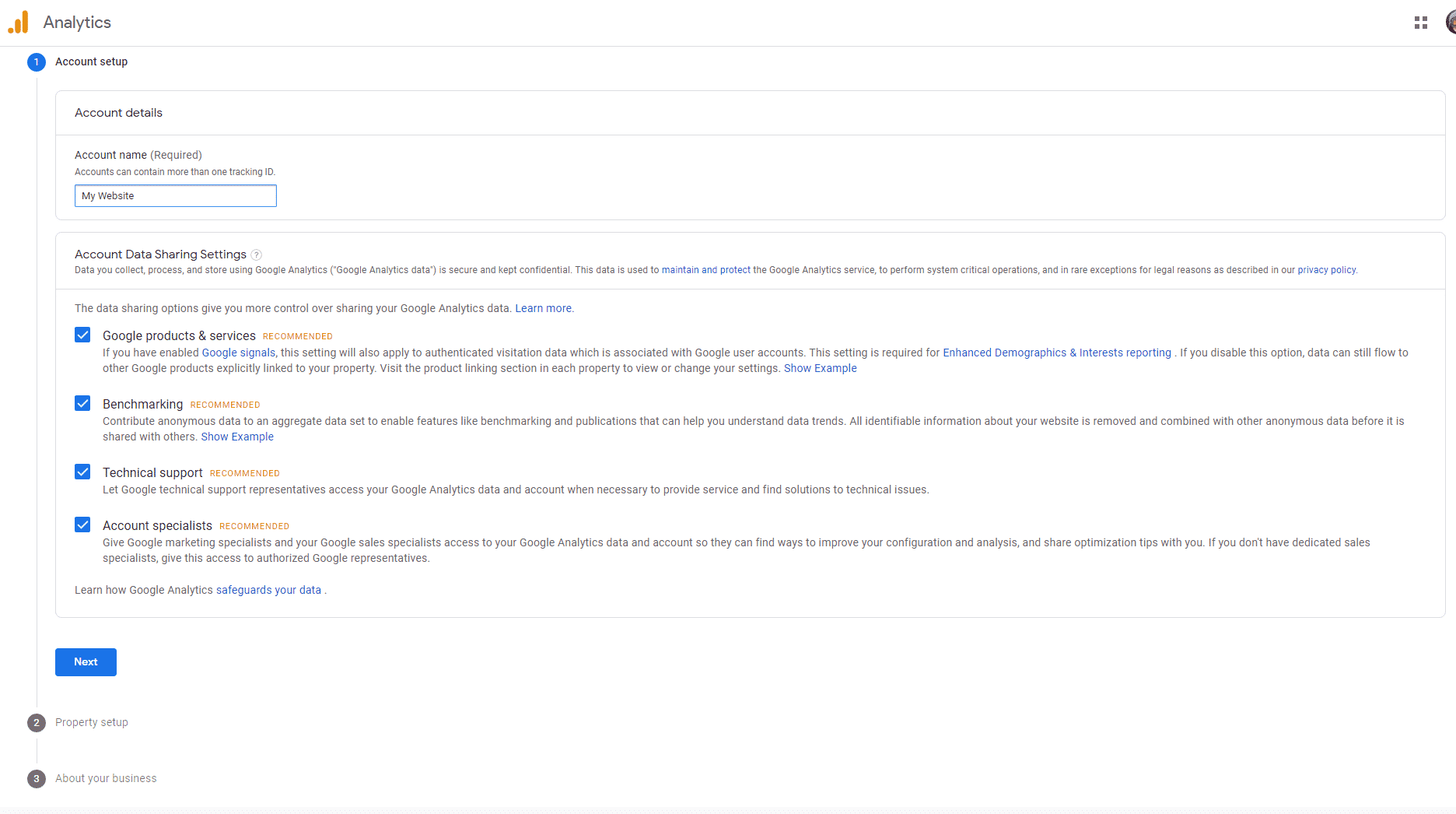Toggle the Account specialists checkbox

pyautogui.click(x=82, y=525)
